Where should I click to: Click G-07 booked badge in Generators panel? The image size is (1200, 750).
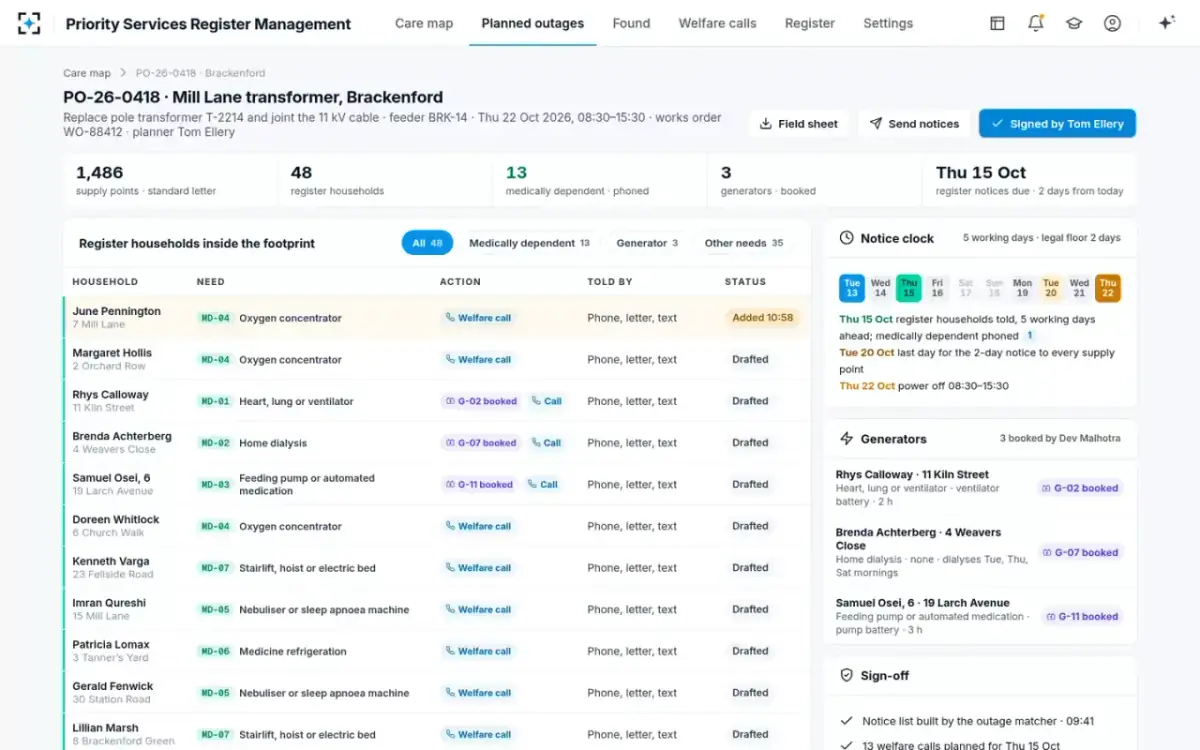[x=1080, y=553]
